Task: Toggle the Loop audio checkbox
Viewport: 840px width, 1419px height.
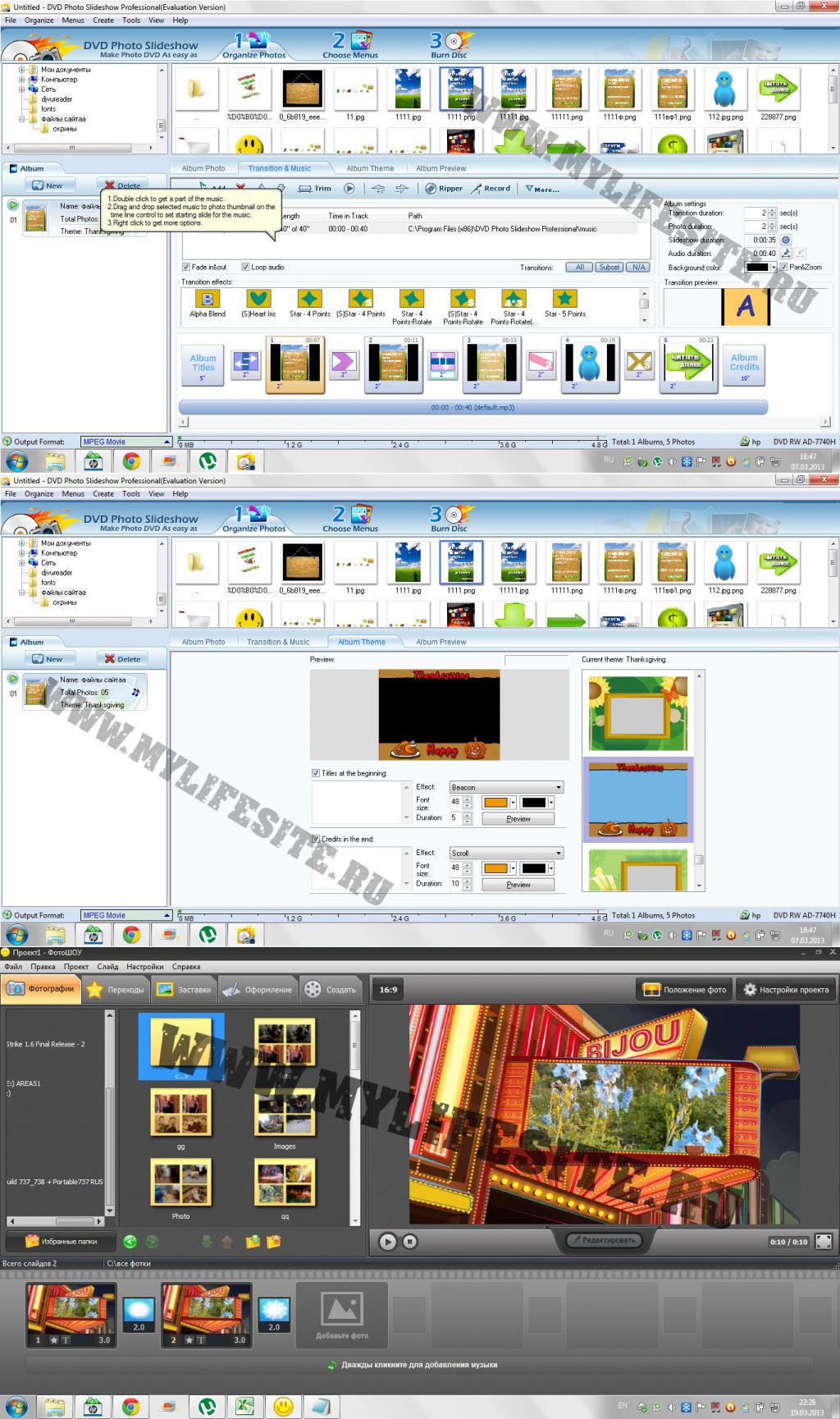Action: pyautogui.click(x=245, y=268)
